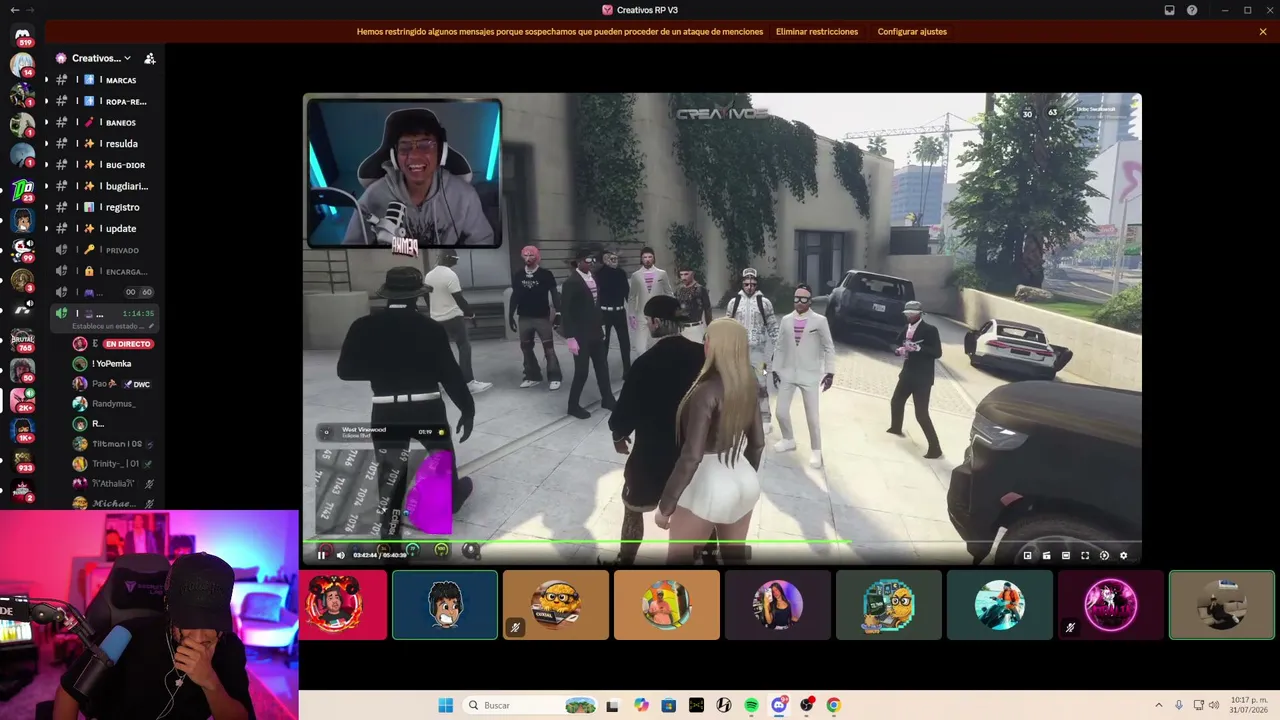Click the taskbar Buscar search box

pyautogui.click(x=530, y=705)
